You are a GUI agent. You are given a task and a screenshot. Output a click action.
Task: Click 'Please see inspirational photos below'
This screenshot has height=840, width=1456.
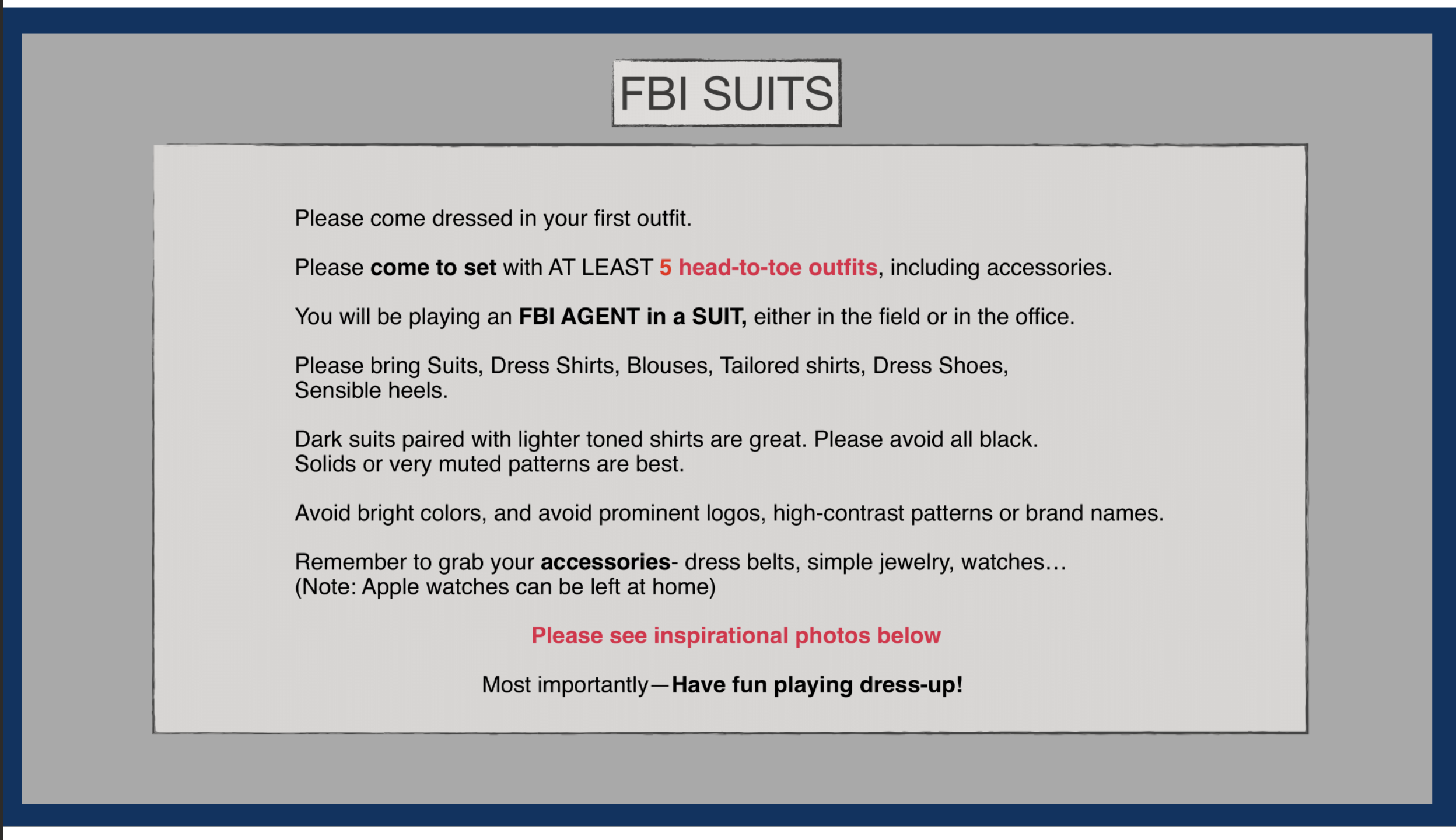coord(736,635)
